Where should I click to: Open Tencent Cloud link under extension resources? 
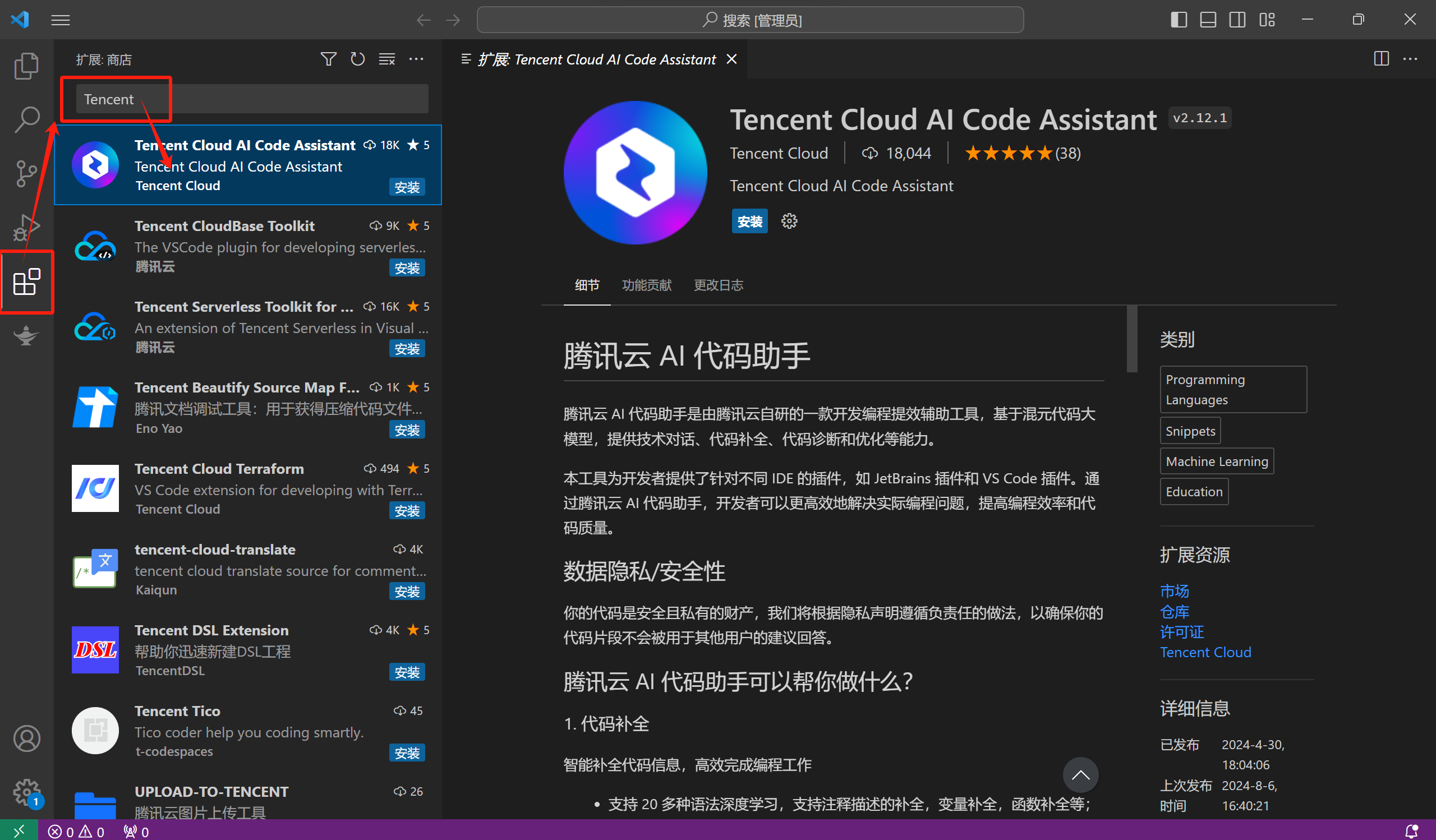click(x=1205, y=652)
